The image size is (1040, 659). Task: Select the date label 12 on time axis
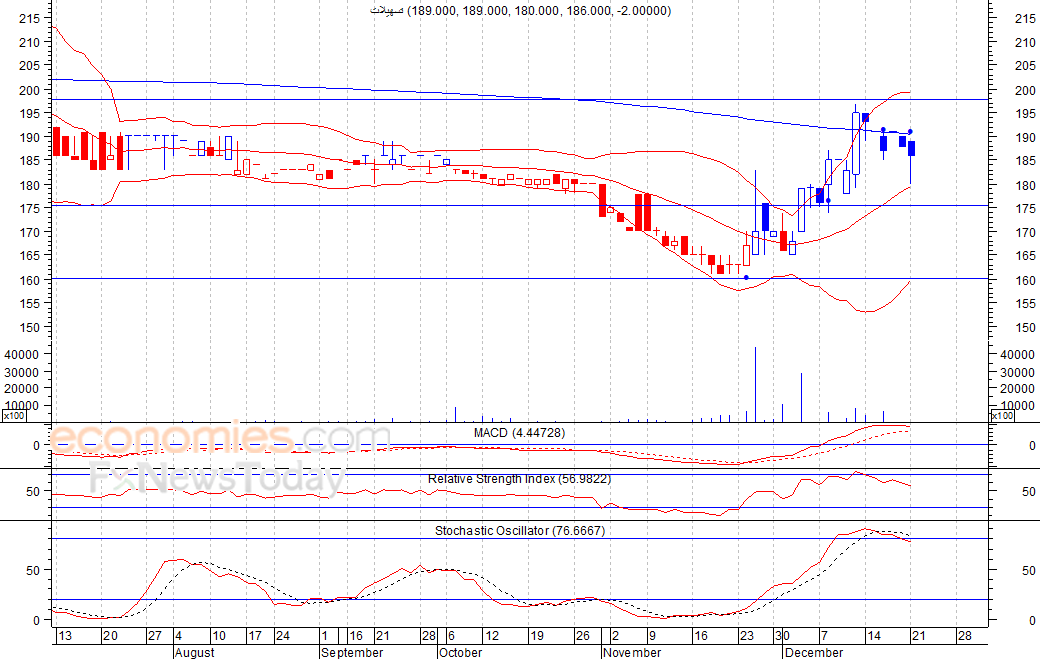coord(491,636)
